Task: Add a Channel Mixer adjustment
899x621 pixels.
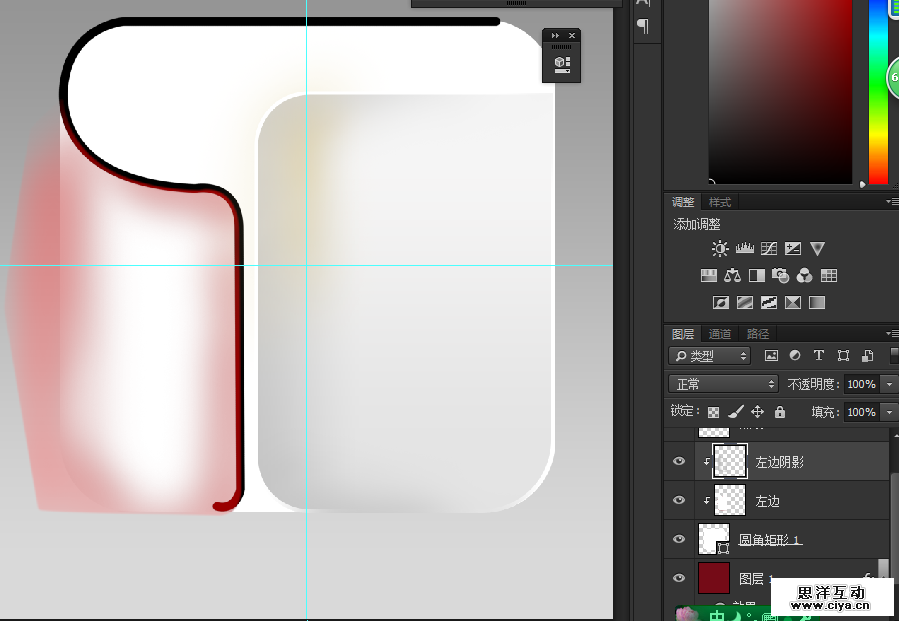Action: pyautogui.click(x=805, y=276)
